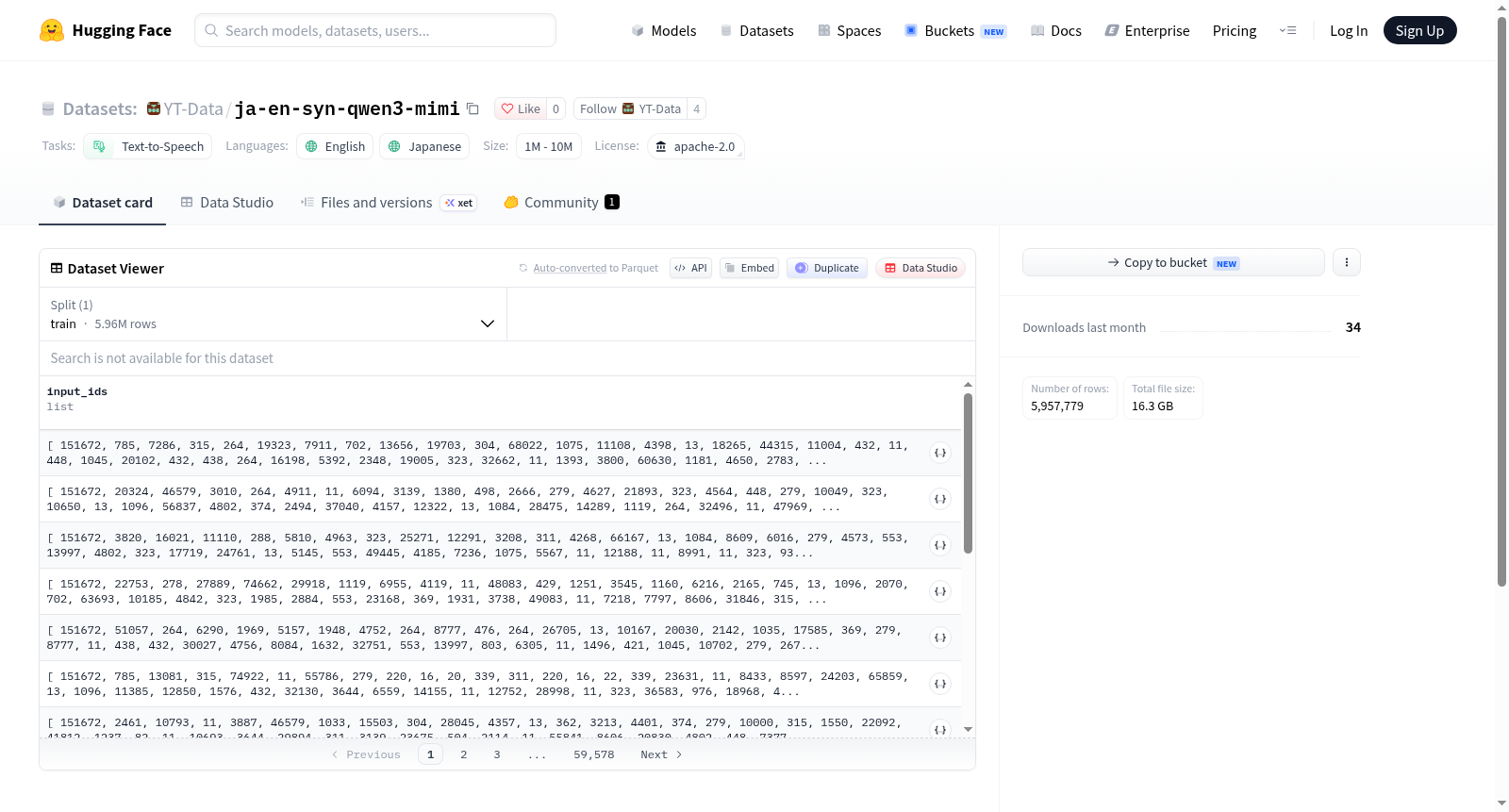Select the Dataset card tab

pyautogui.click(x=103, y=203)
